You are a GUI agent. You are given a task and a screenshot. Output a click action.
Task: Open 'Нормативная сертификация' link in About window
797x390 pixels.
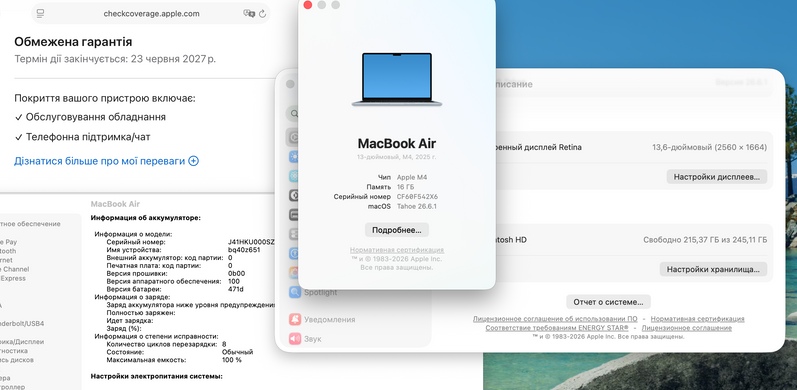tap(396, 250)
